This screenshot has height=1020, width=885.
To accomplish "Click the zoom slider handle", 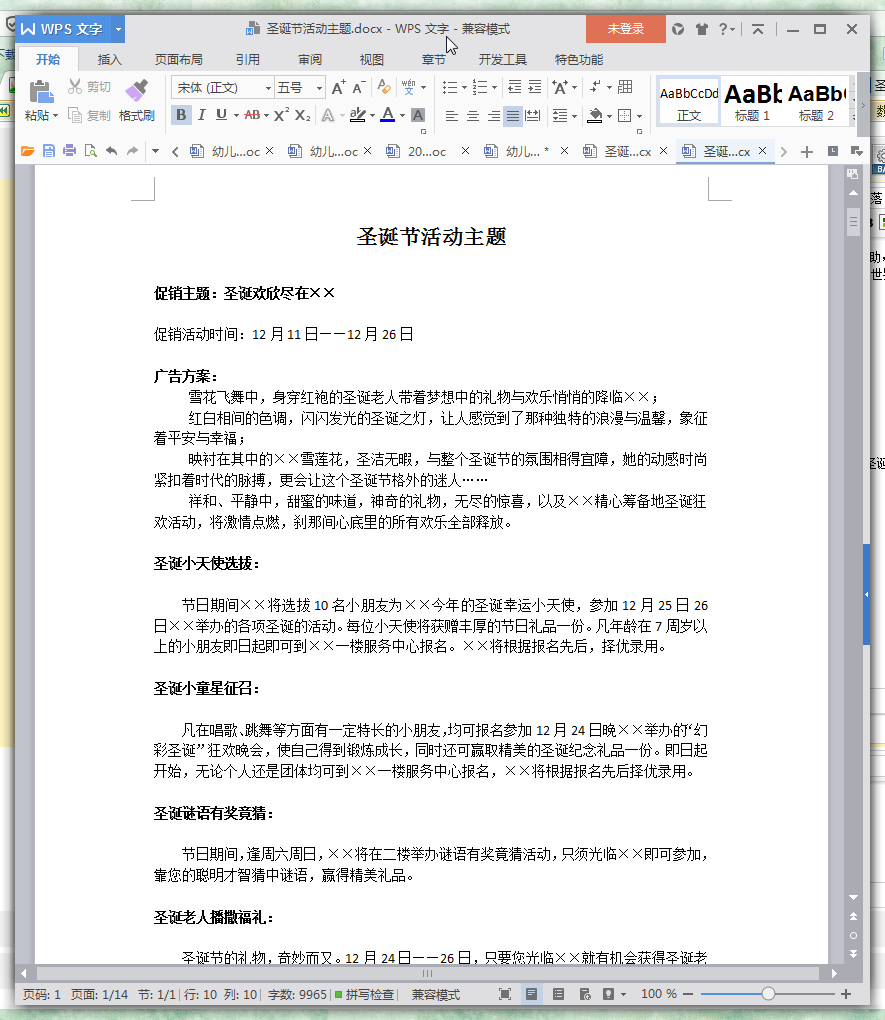I will coord(769,993).
